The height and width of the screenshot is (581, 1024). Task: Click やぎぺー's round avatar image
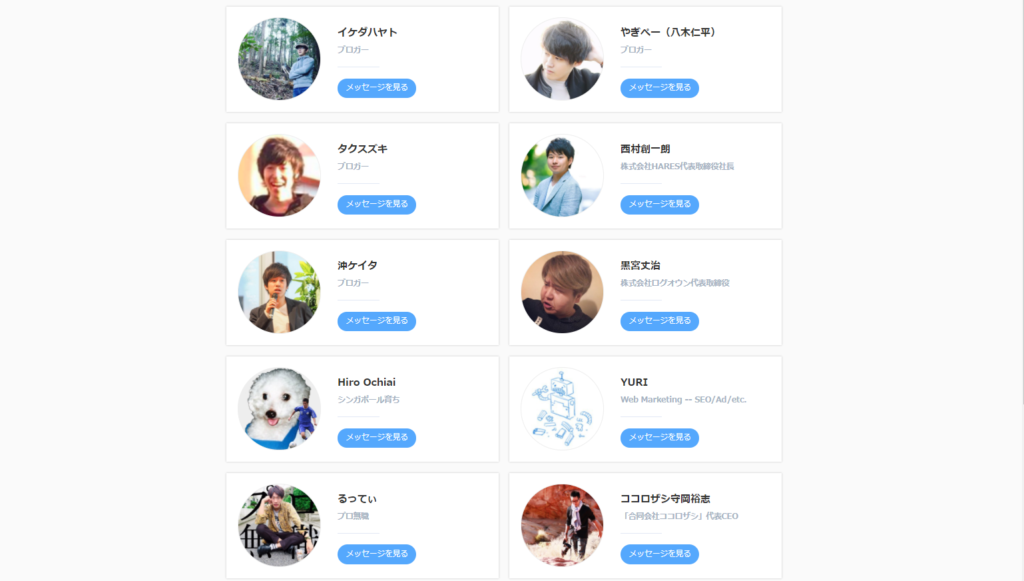(x=562, y=59)
